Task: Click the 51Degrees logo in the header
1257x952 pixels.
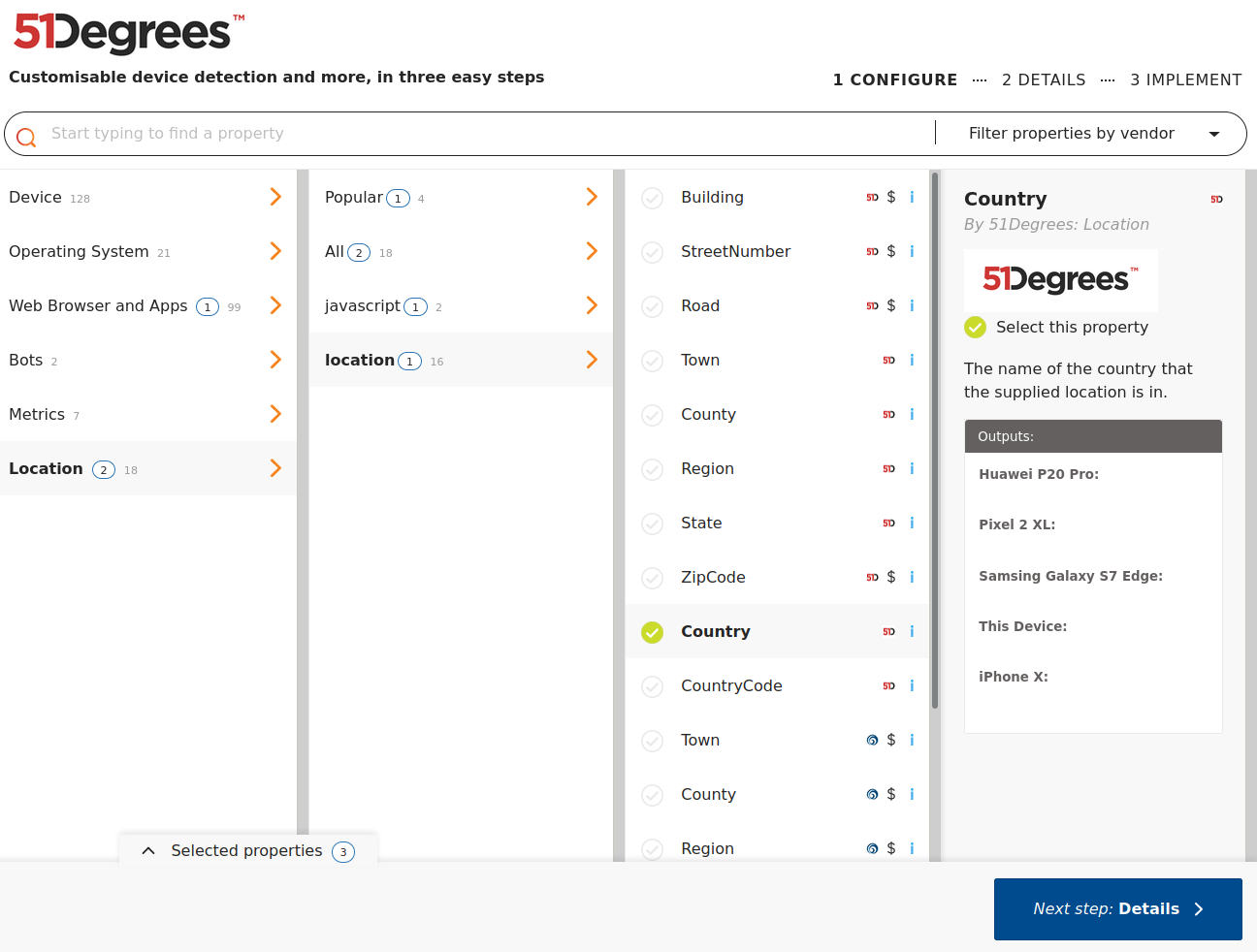Action: pyautogui.click(x=129, y=33)
